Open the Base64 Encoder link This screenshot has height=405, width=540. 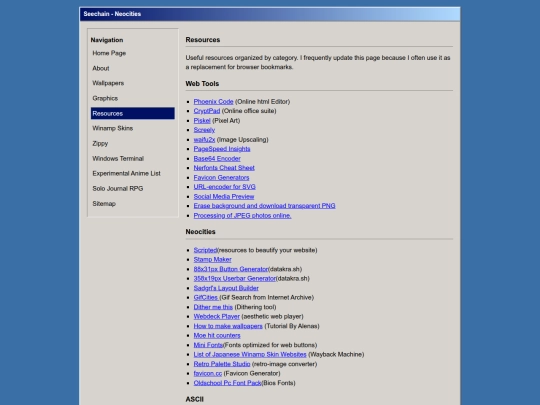(217, 158)
